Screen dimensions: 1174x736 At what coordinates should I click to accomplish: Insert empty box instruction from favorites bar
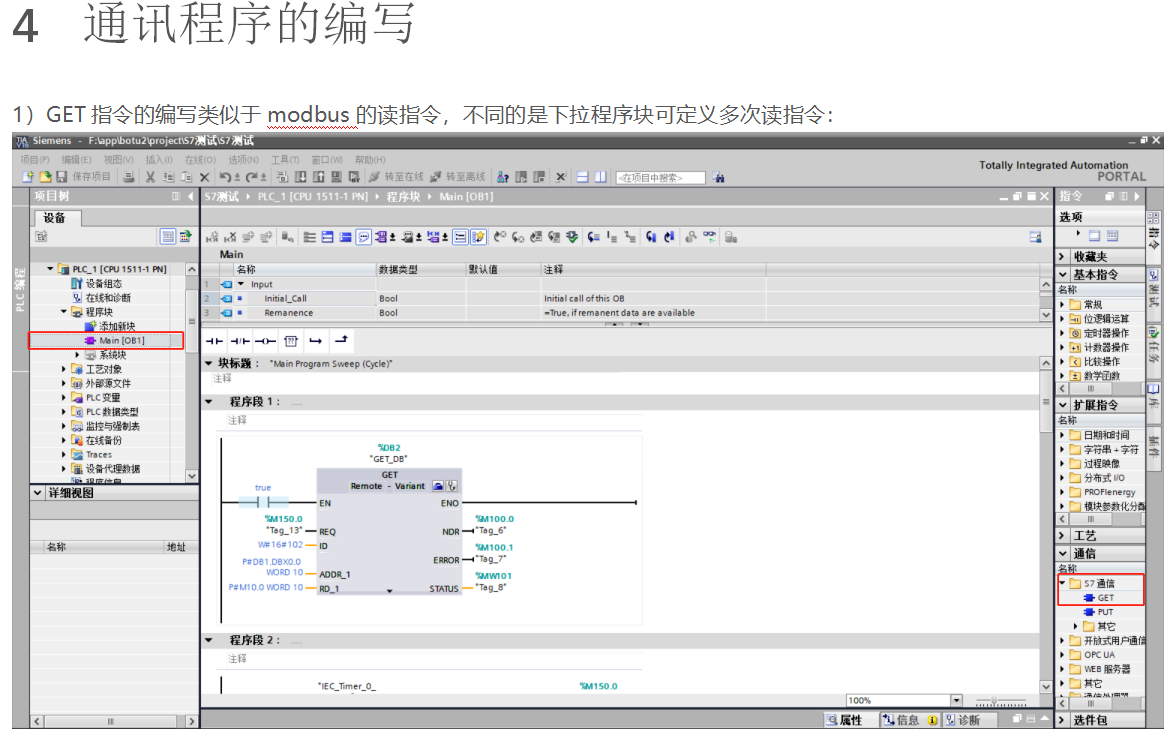[x=291, y=341]
